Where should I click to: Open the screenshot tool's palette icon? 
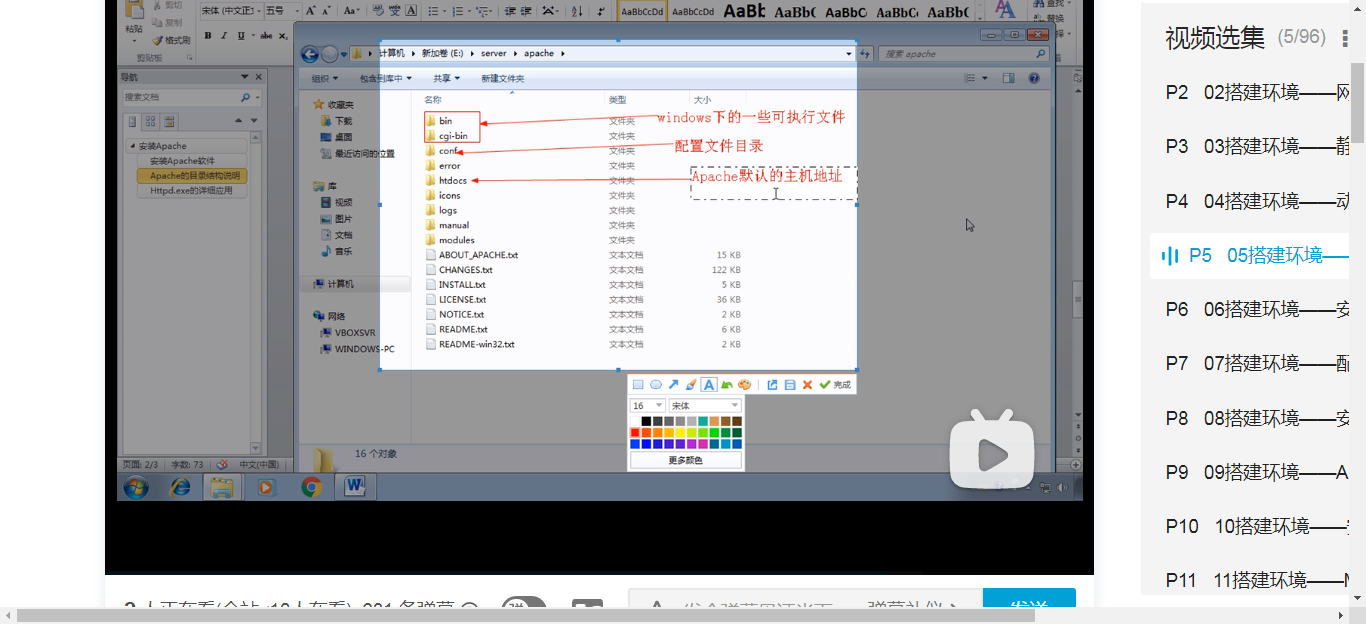click(x=744, y=385)
